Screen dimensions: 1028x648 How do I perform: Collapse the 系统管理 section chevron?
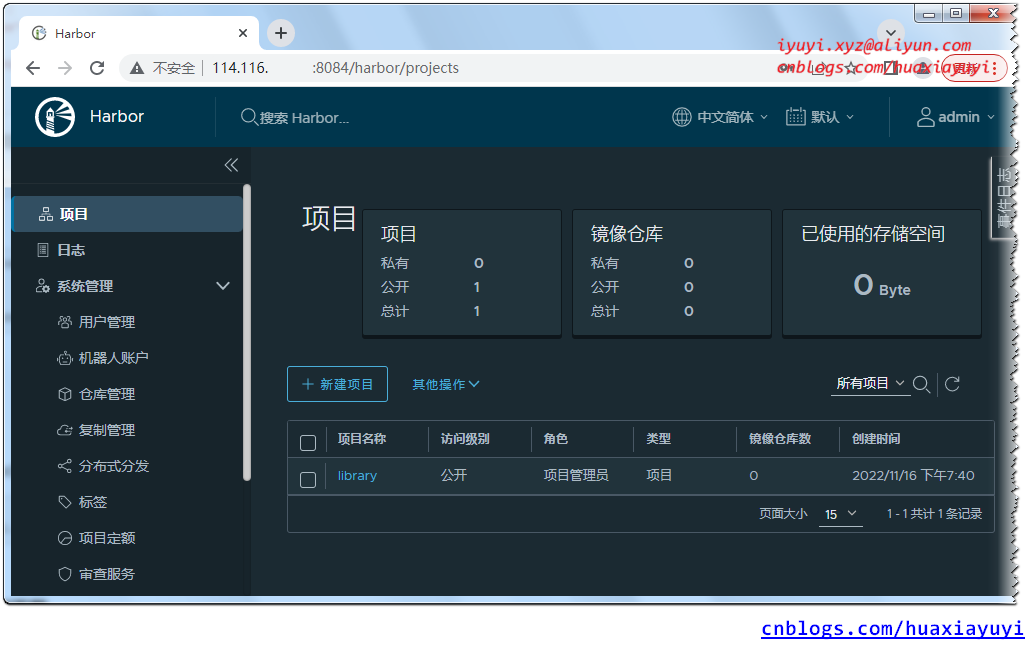pos(223,286)
